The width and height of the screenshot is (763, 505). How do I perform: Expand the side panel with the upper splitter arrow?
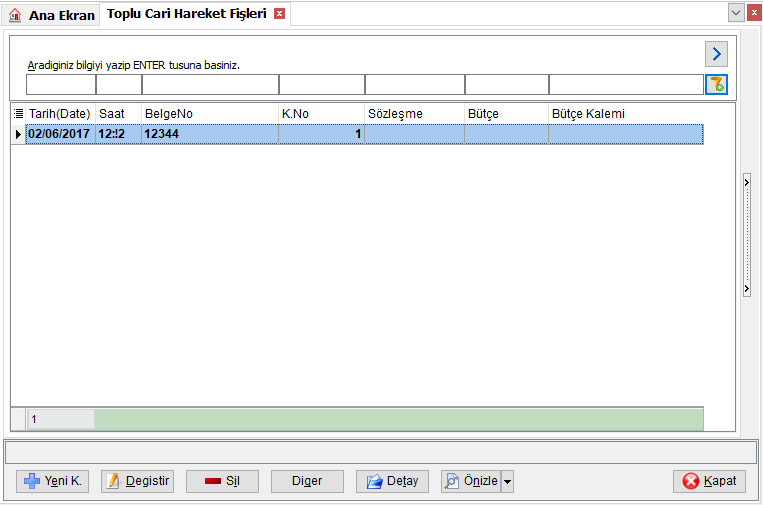(x=747, y=182)
